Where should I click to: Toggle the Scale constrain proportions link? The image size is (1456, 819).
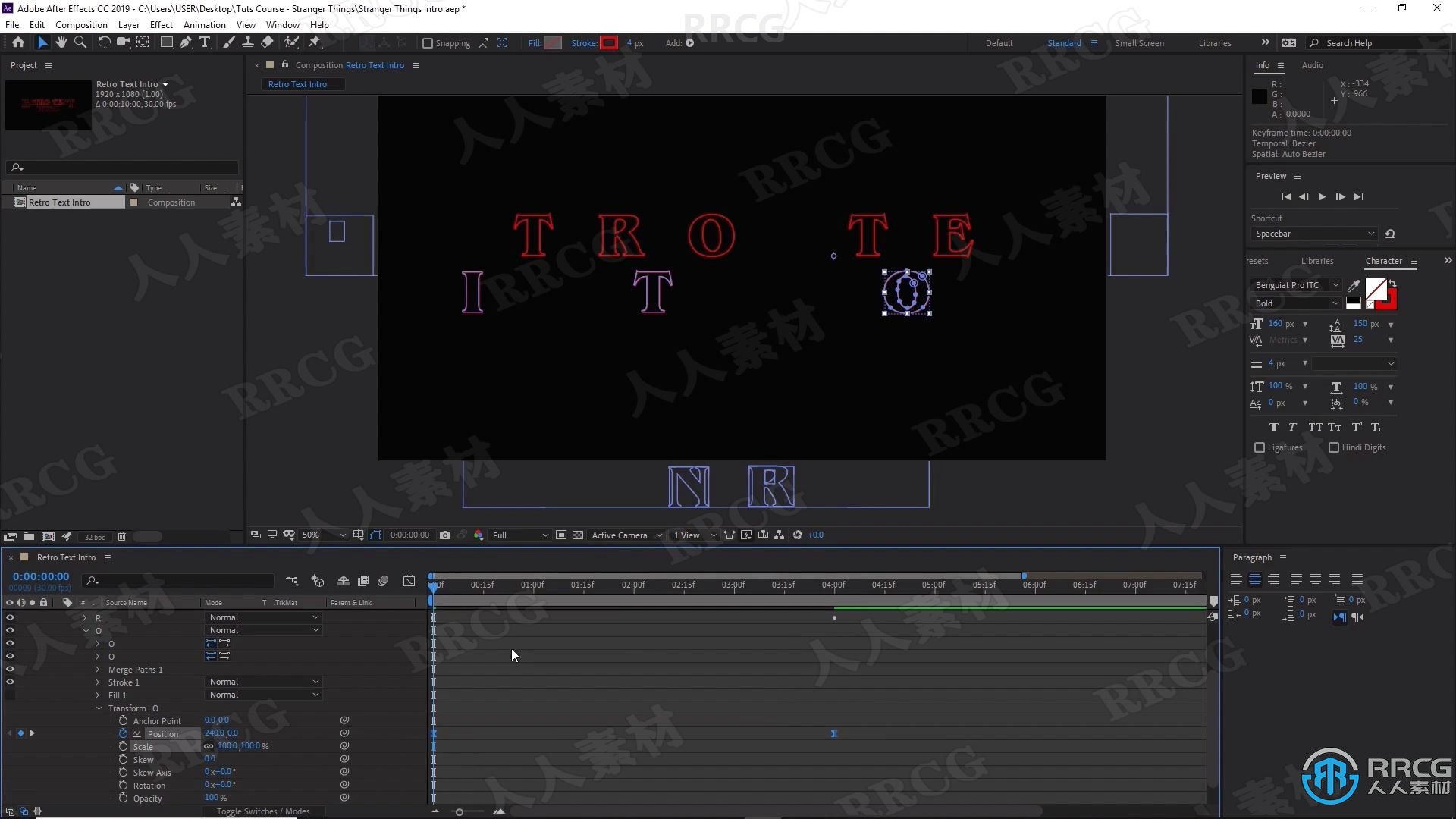(209, 746)
